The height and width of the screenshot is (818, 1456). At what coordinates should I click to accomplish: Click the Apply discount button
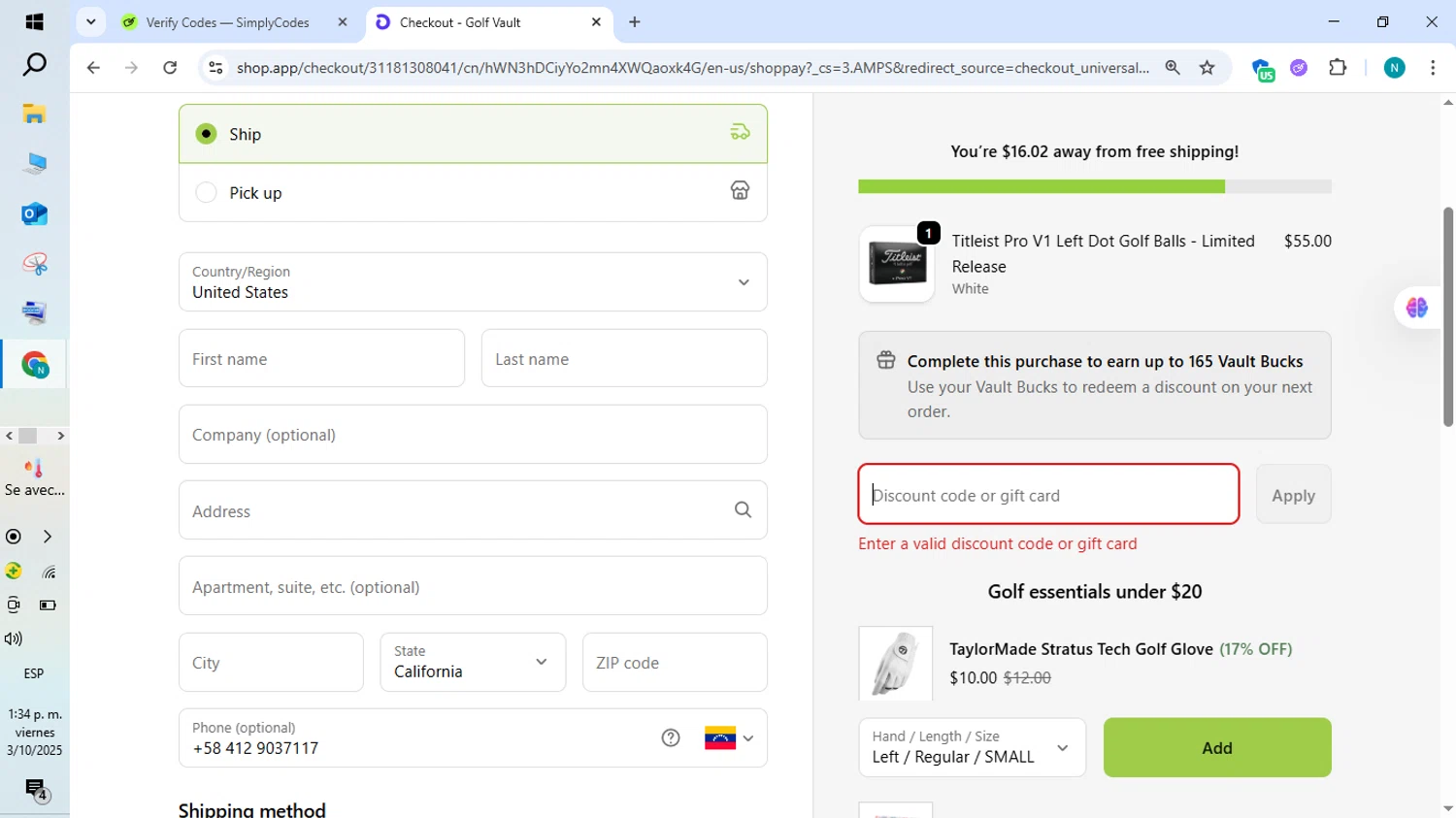coord(1293,495)
